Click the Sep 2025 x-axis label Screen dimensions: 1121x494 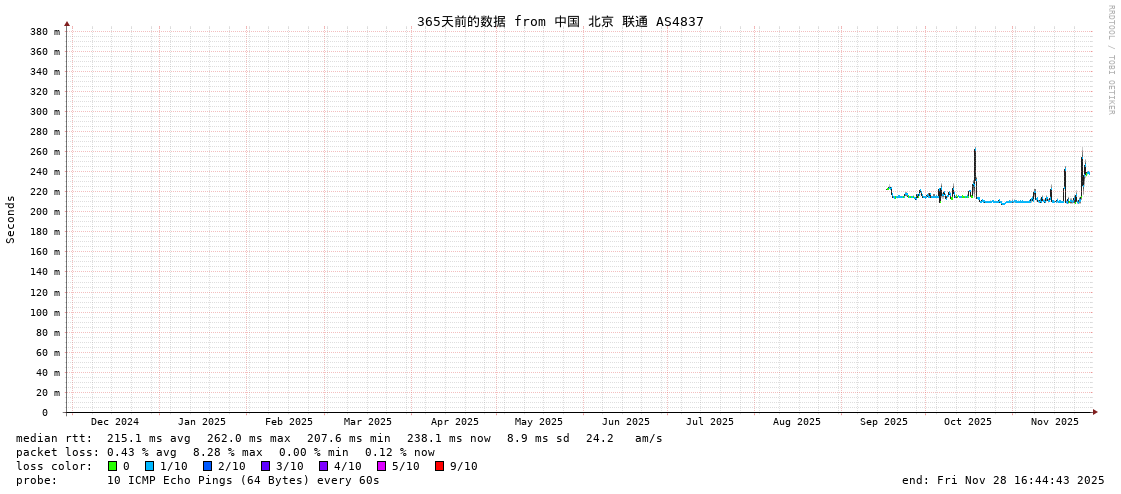pyautogui.click(x=883, y=422)
